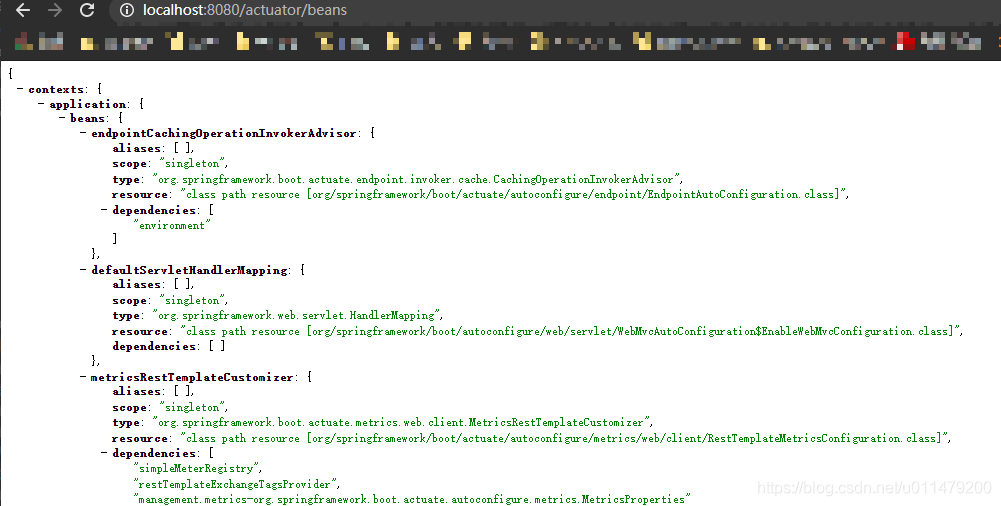Collapse dependencies list containing simpleMeterRegistry
The width and height of the screenshot is (1001, 506).
[x=104, y=453]
